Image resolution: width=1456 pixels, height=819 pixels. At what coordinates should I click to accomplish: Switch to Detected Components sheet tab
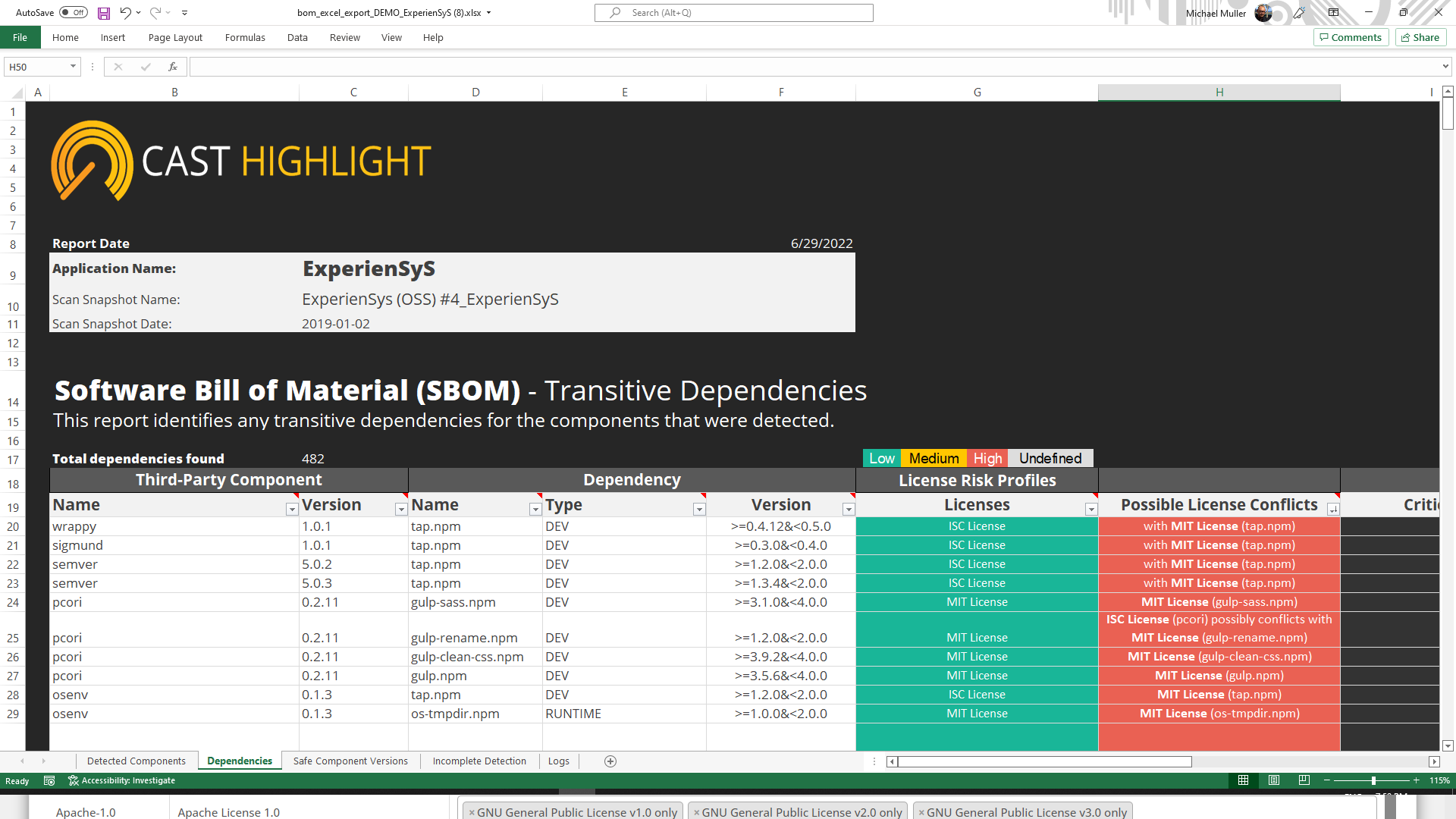coord(136,761)
